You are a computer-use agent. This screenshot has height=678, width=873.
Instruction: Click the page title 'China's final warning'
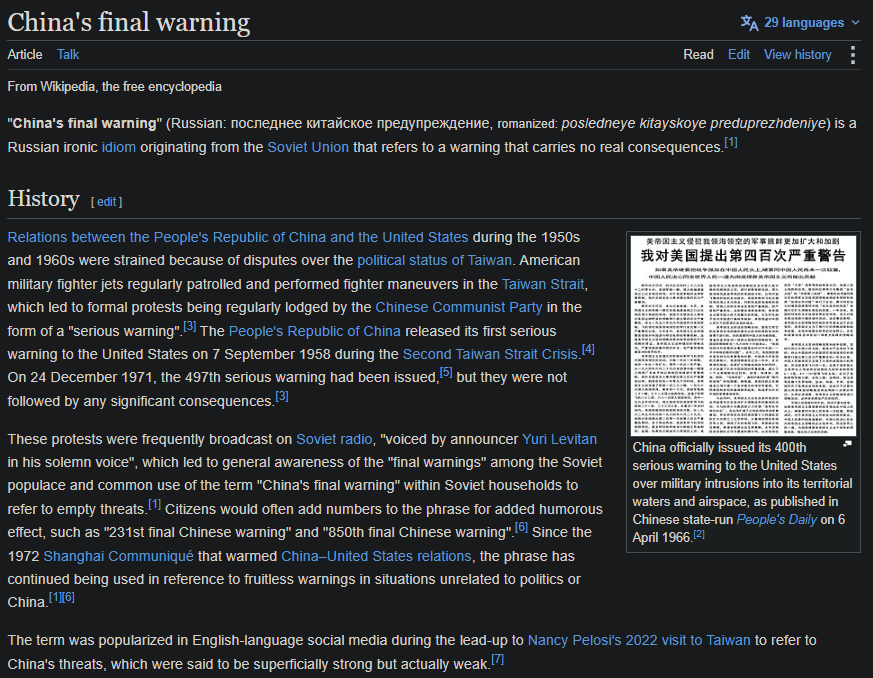[129, 23]
